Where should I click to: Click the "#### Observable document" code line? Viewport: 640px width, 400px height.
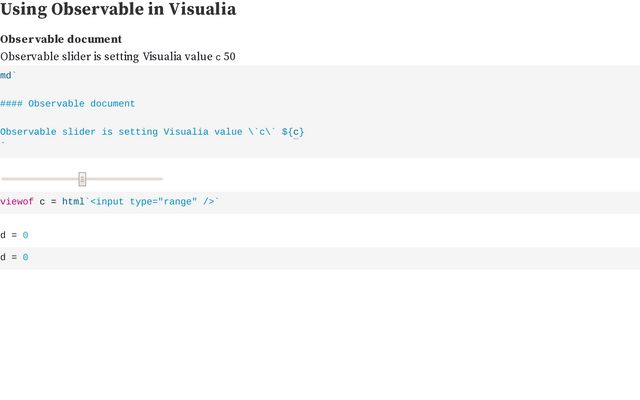pyautogui.click(x=67, y=104)
